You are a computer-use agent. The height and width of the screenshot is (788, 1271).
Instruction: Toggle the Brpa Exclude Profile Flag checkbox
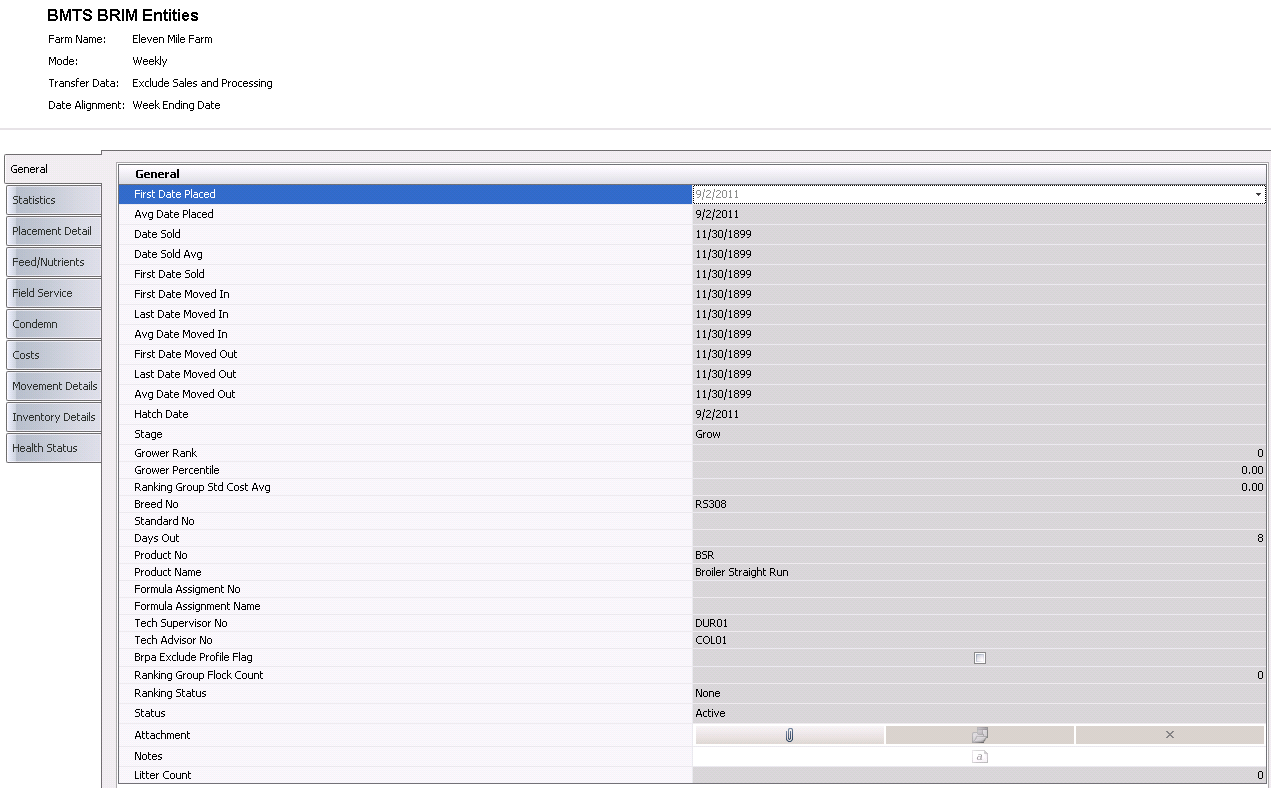(980, 658)
